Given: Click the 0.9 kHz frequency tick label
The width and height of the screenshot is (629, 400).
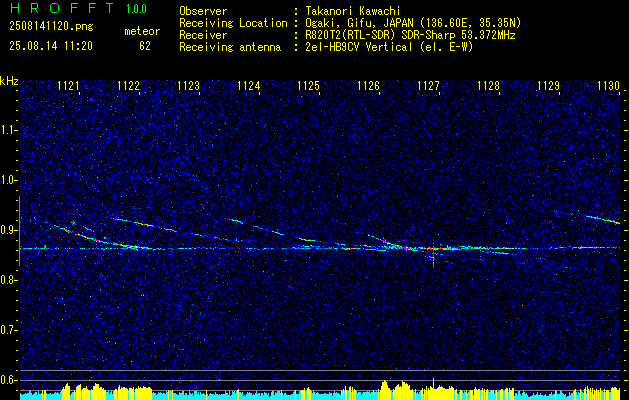Looking at the screenshot, I should pyautogui.click(x=8, y=230).
